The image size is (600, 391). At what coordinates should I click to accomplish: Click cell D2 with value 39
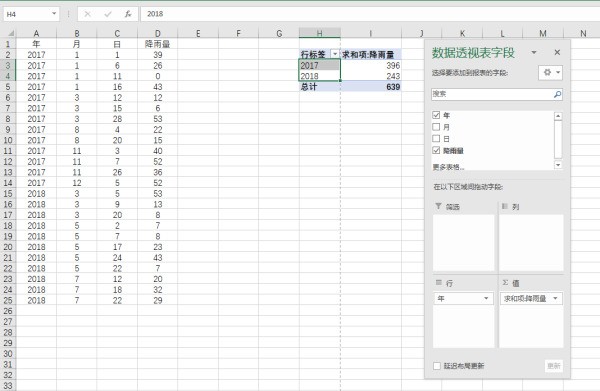tap(158, 55)
